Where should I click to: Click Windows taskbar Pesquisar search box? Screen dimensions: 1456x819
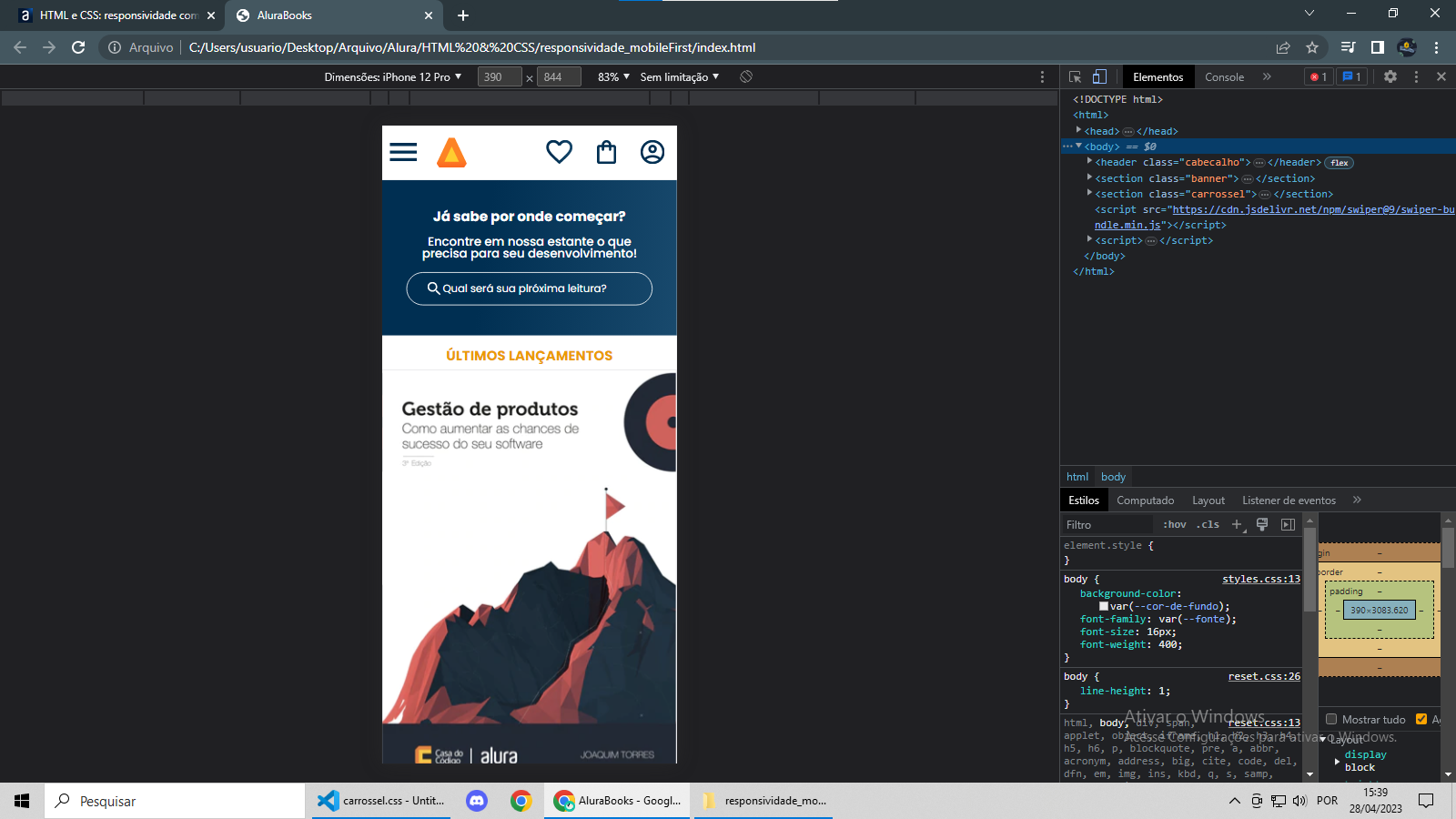click(x=175, y=801)
